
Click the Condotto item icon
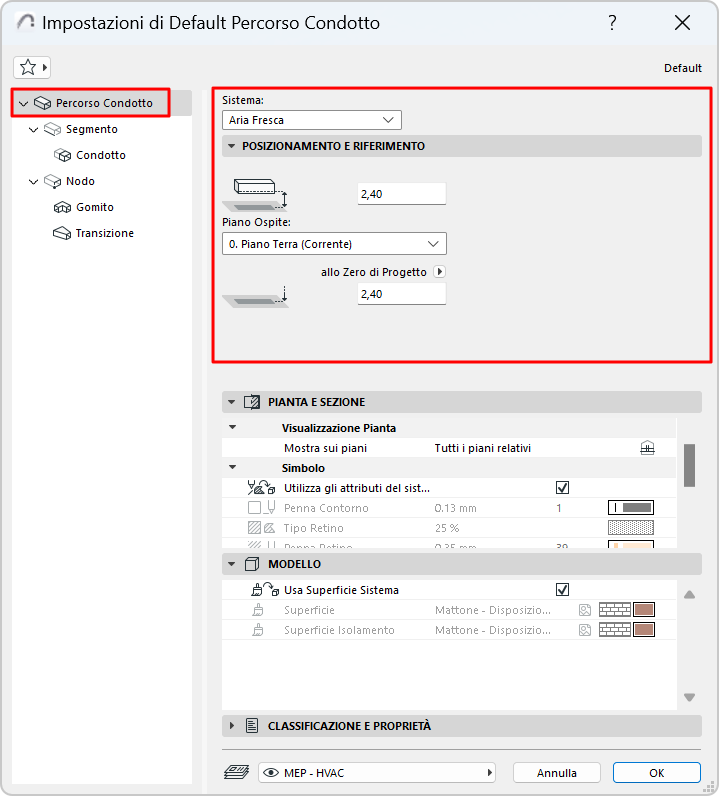coord(62,155)
